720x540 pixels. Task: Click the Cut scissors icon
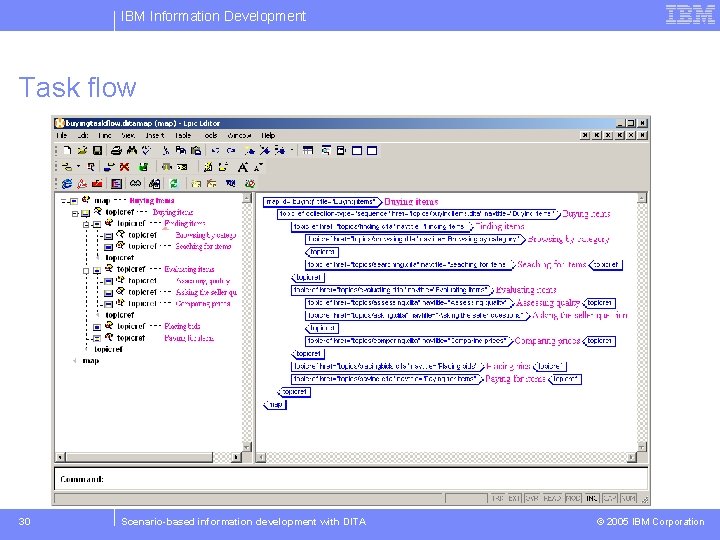tap(166, 150)
